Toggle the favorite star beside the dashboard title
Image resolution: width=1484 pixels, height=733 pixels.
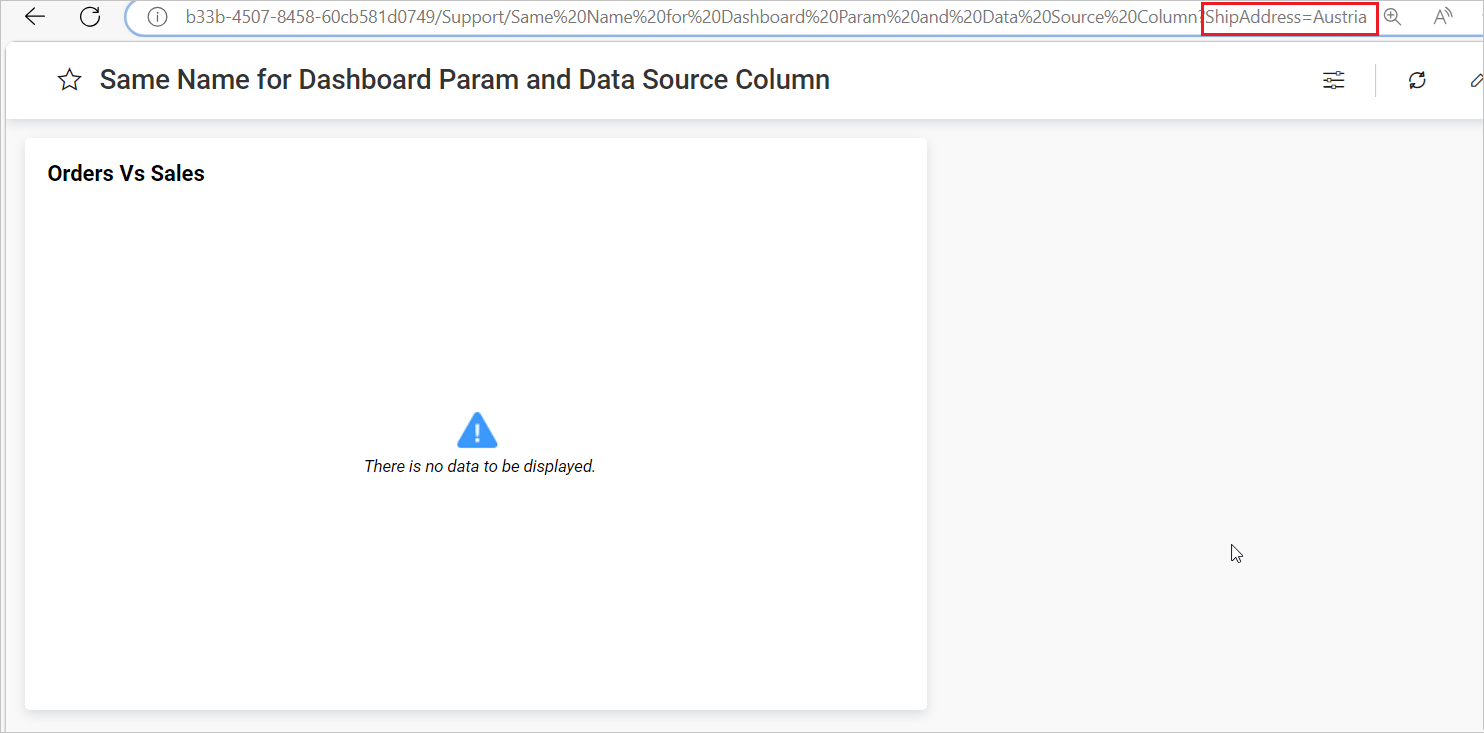[69, 79]
